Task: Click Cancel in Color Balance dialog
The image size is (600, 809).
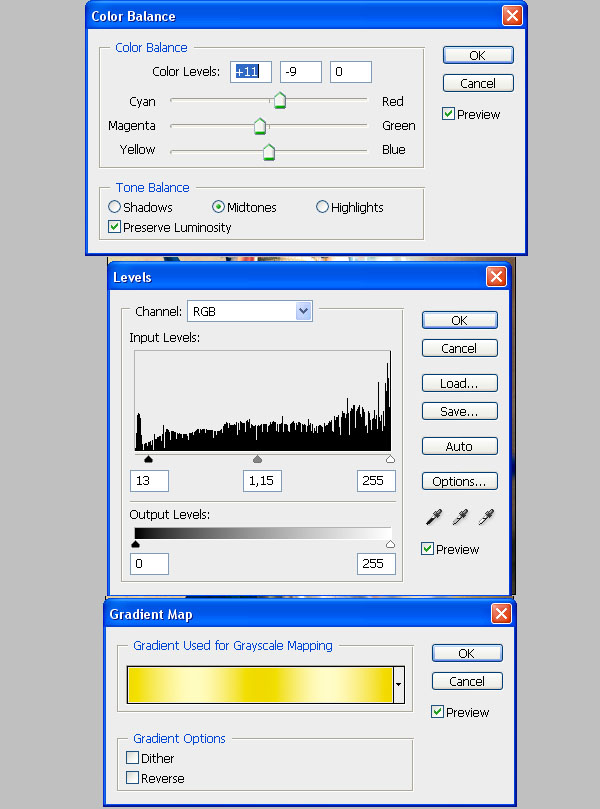Action: tap(478, 83)
